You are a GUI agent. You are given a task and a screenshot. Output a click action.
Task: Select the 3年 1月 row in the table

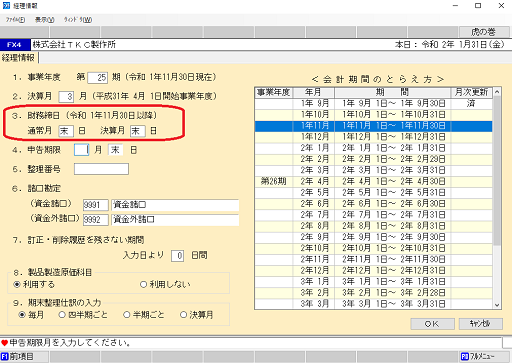(x=374, y=282)
